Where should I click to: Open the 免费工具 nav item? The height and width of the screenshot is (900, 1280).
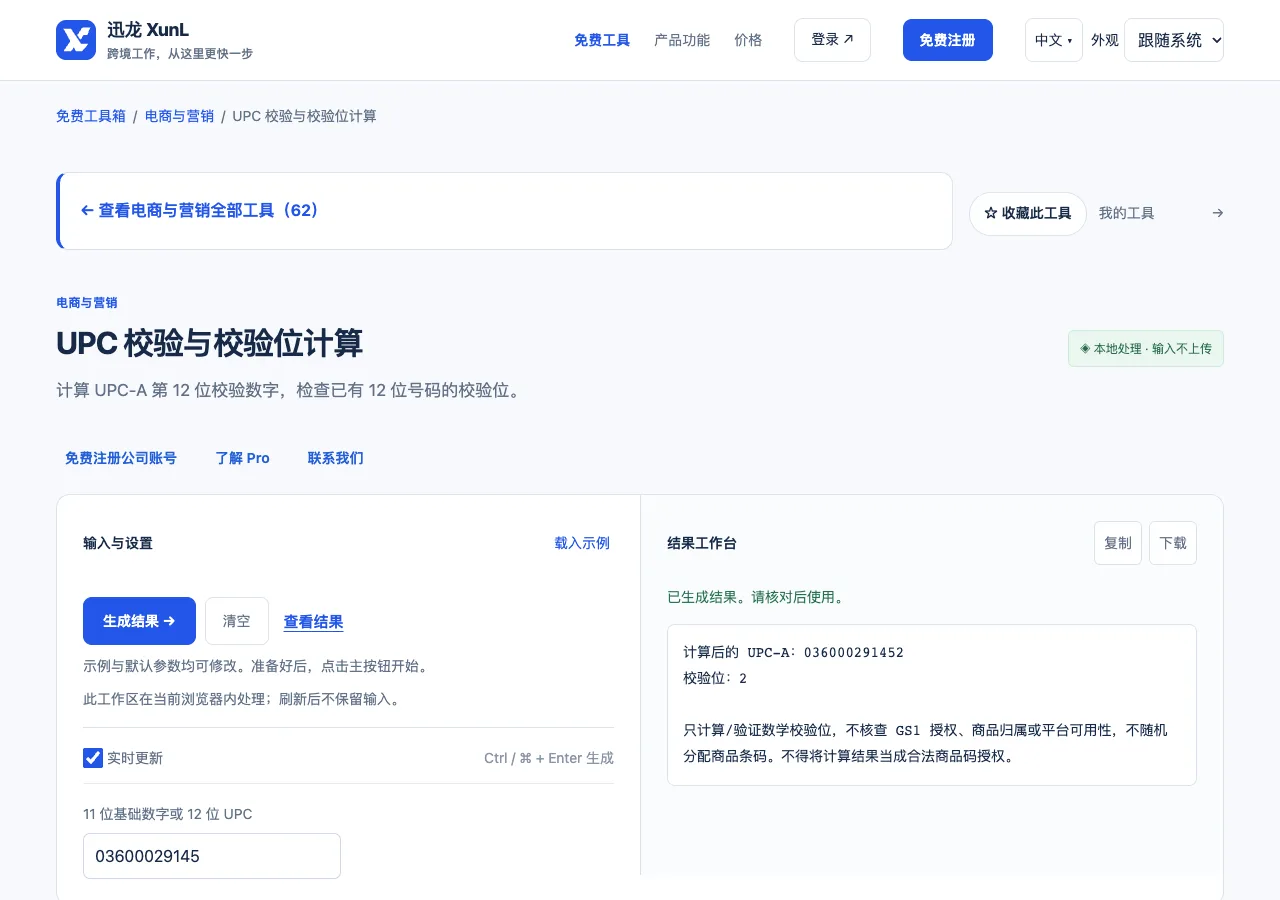[602, 40]
